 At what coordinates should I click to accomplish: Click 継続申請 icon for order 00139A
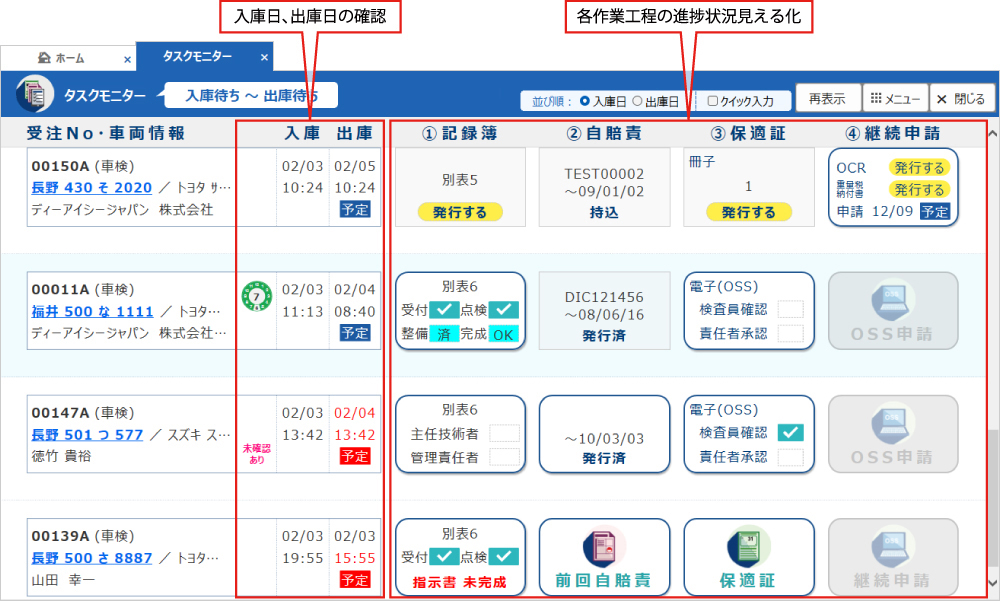tap(893, 557)
